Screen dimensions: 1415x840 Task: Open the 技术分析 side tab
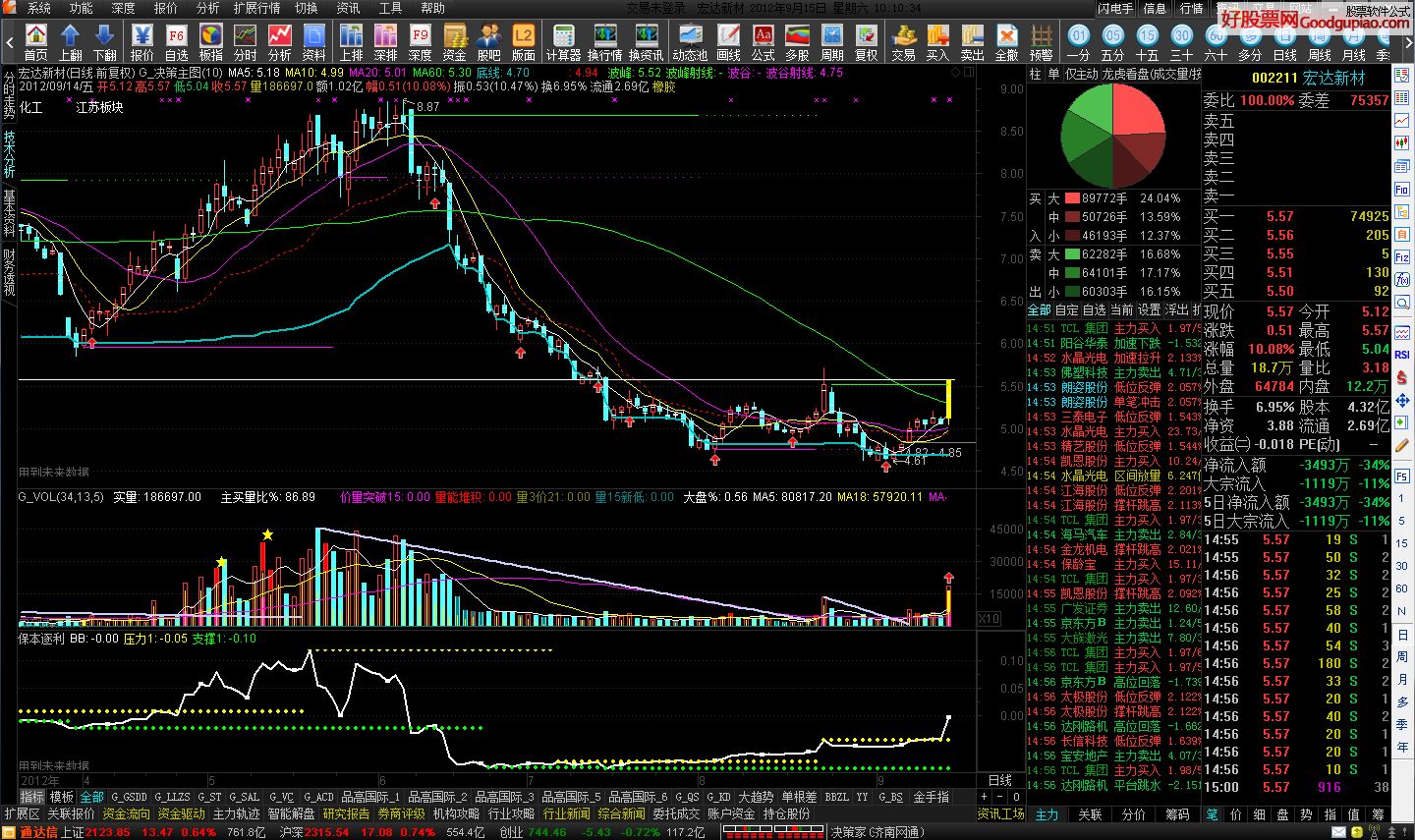coord(9,153)
